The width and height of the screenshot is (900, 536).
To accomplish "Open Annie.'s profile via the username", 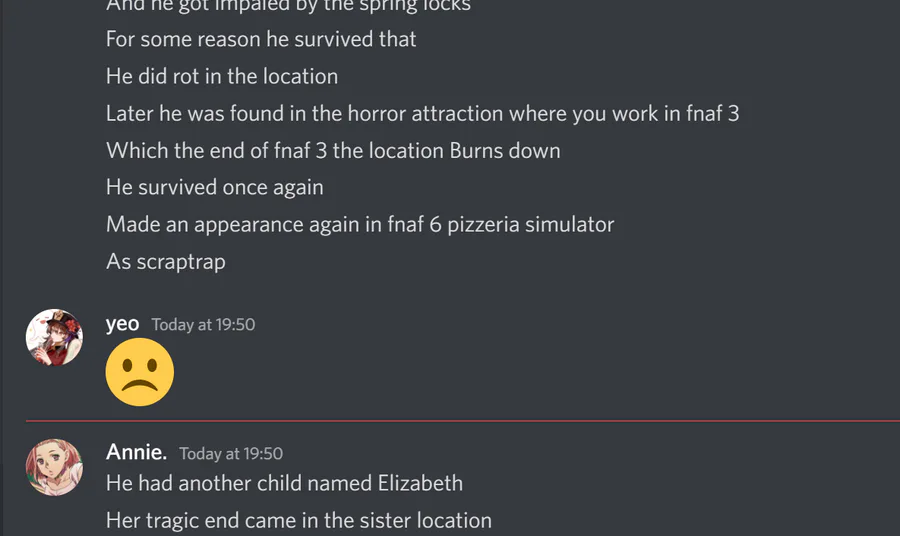I will tap(136, 452).
